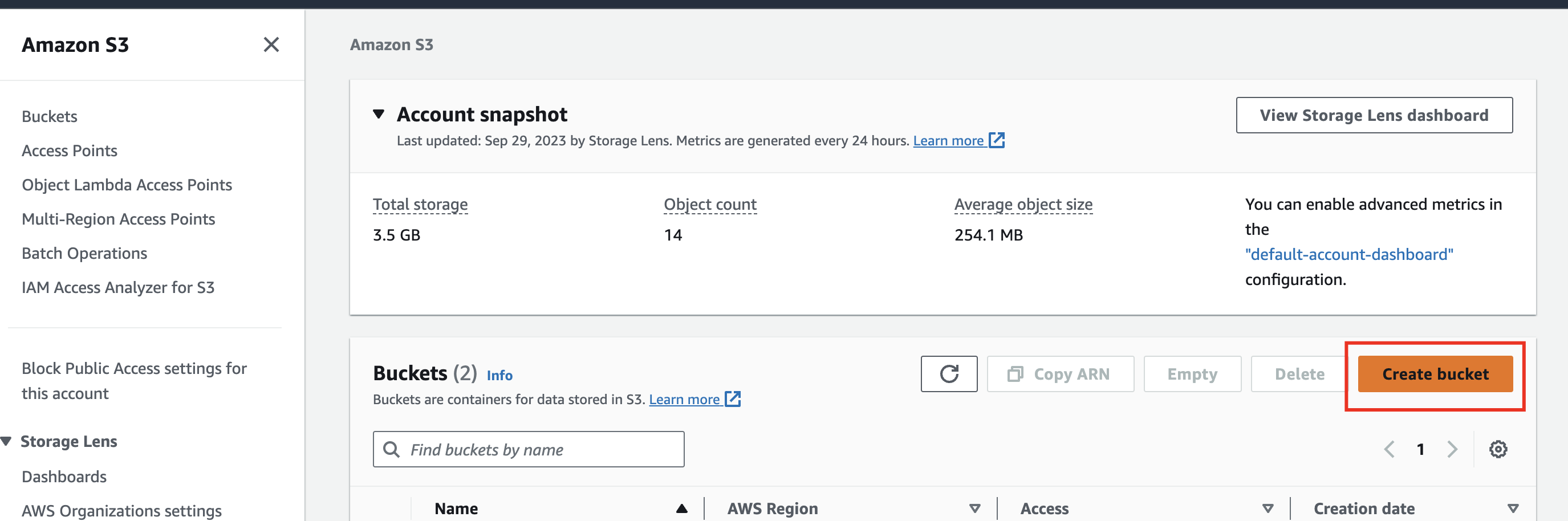Open the default-account-dashboard link
This screenshot has height=521, width=1568.
click(x=1349, y=254)
